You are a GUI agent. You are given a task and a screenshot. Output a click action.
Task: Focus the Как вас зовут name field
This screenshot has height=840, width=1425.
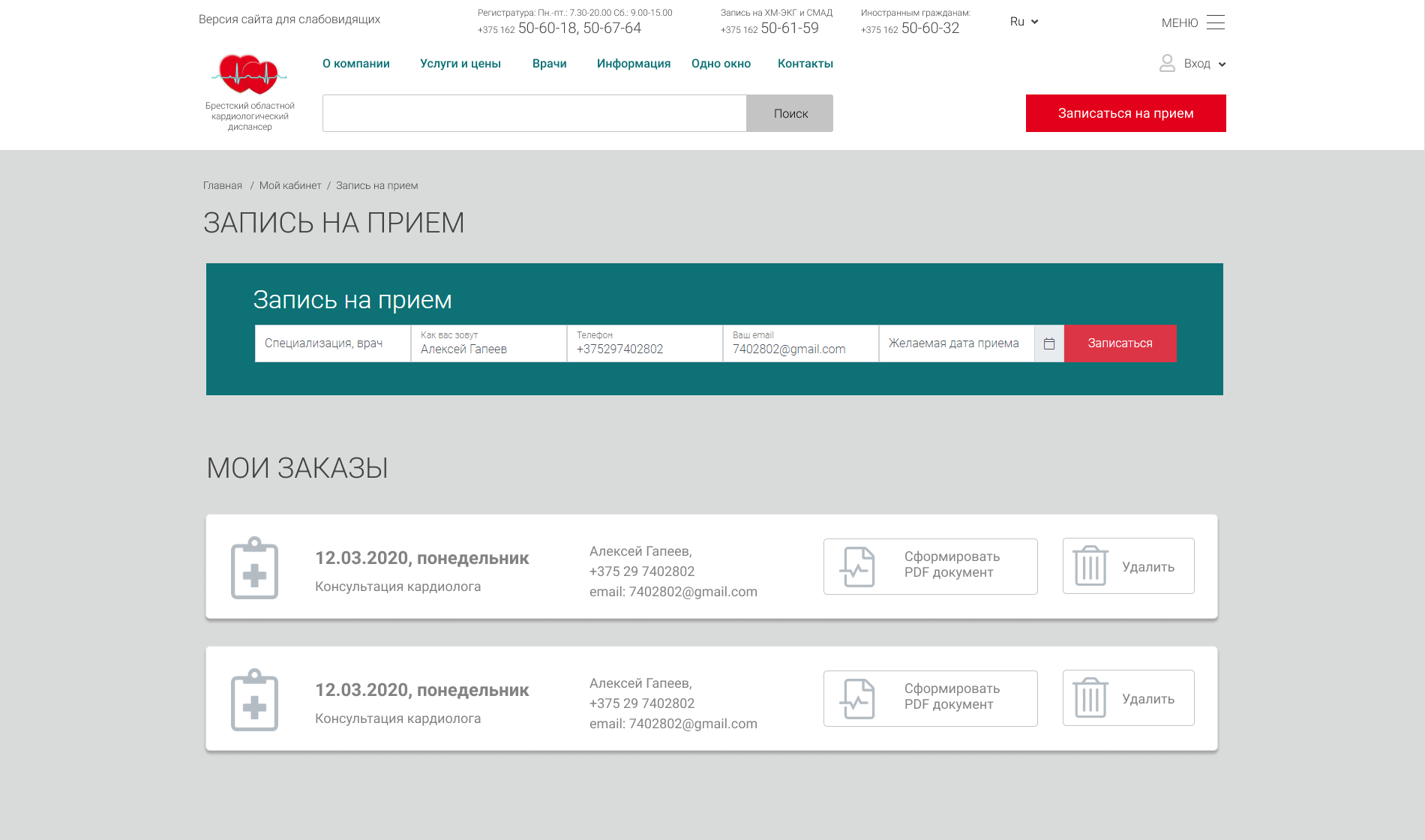point(489,343)
